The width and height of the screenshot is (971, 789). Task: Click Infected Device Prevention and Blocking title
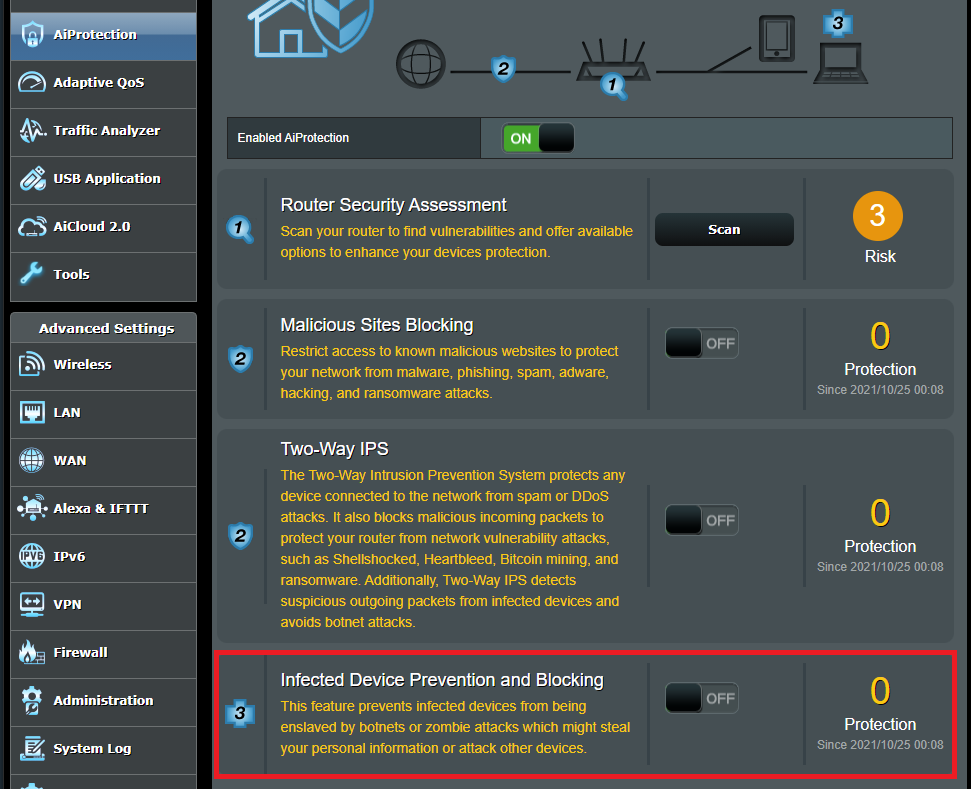(x=442, y=680)
